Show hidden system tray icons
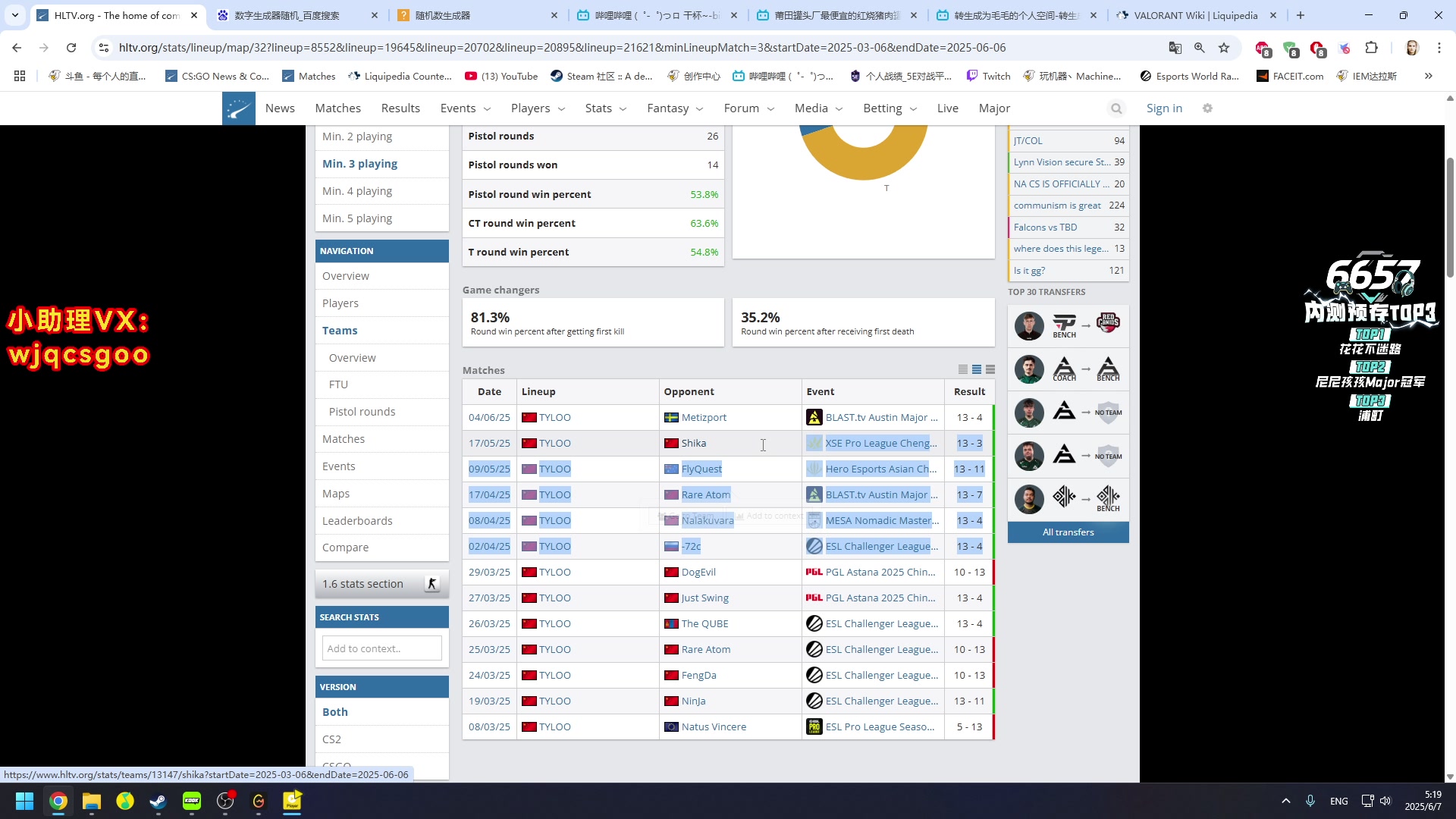 [x=1285, y=801]
